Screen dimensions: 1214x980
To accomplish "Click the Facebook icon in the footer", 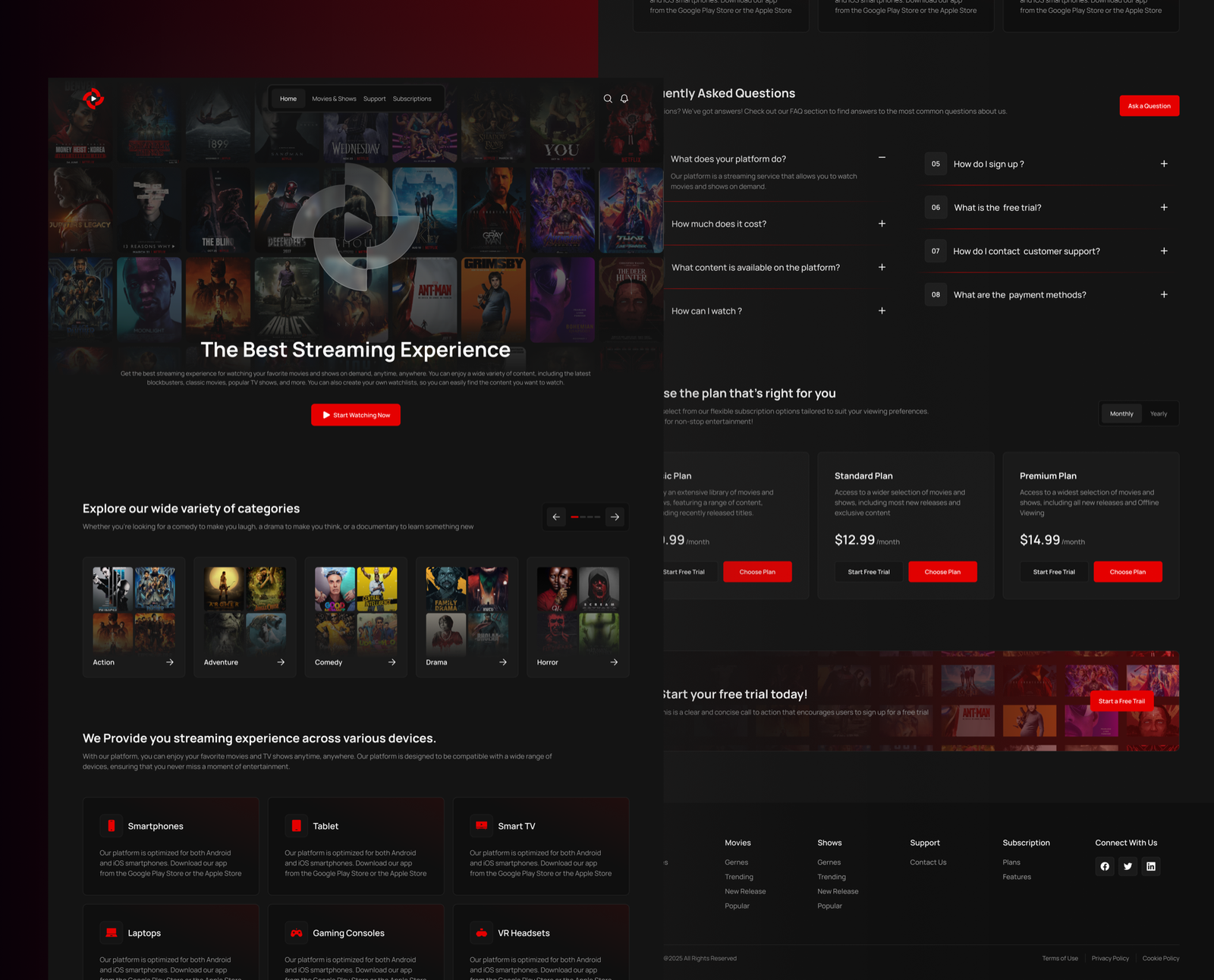I will (x=1105, y=866).
